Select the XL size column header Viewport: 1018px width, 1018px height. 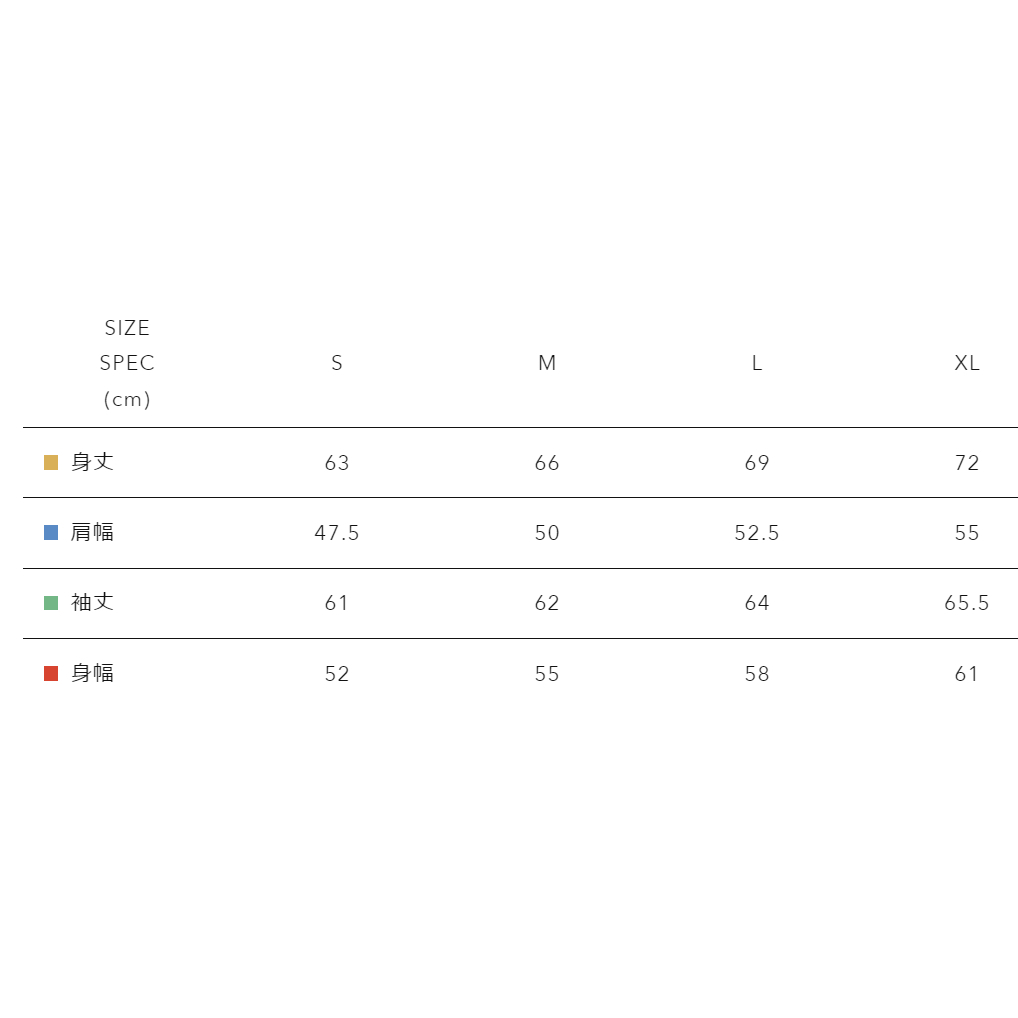pos(967,363)
